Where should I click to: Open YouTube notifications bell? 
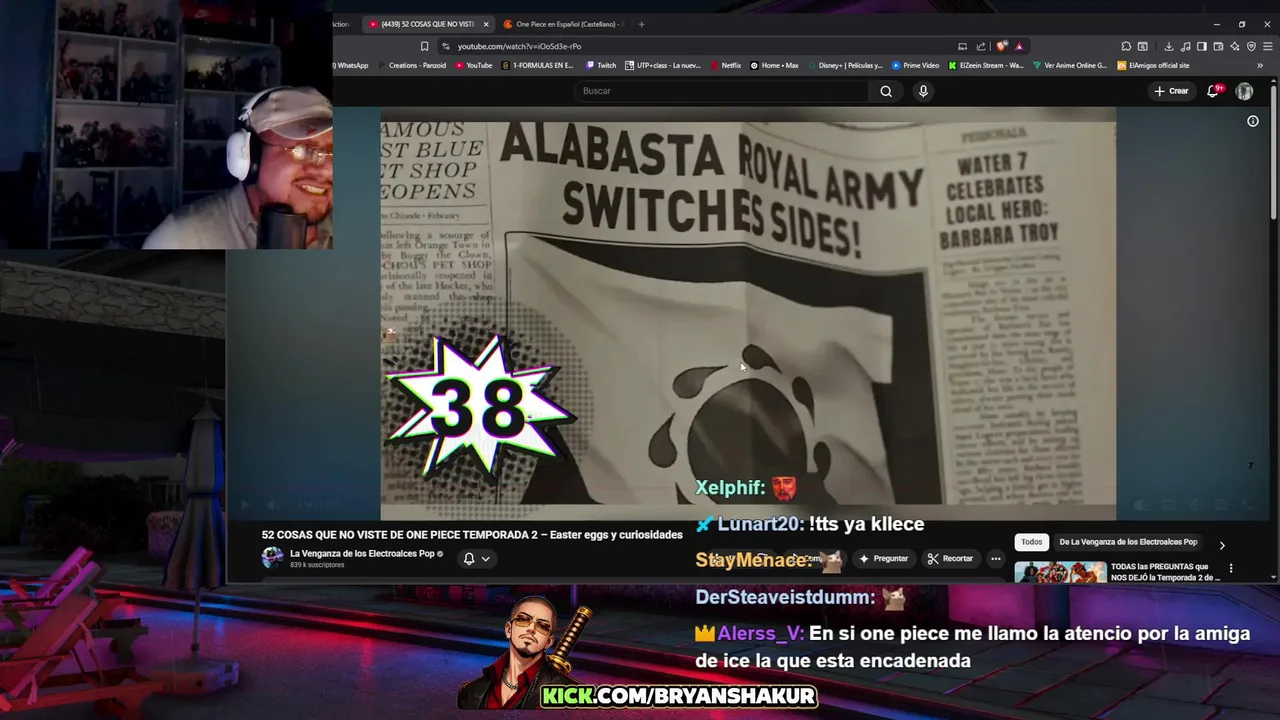click(1213, 91)
